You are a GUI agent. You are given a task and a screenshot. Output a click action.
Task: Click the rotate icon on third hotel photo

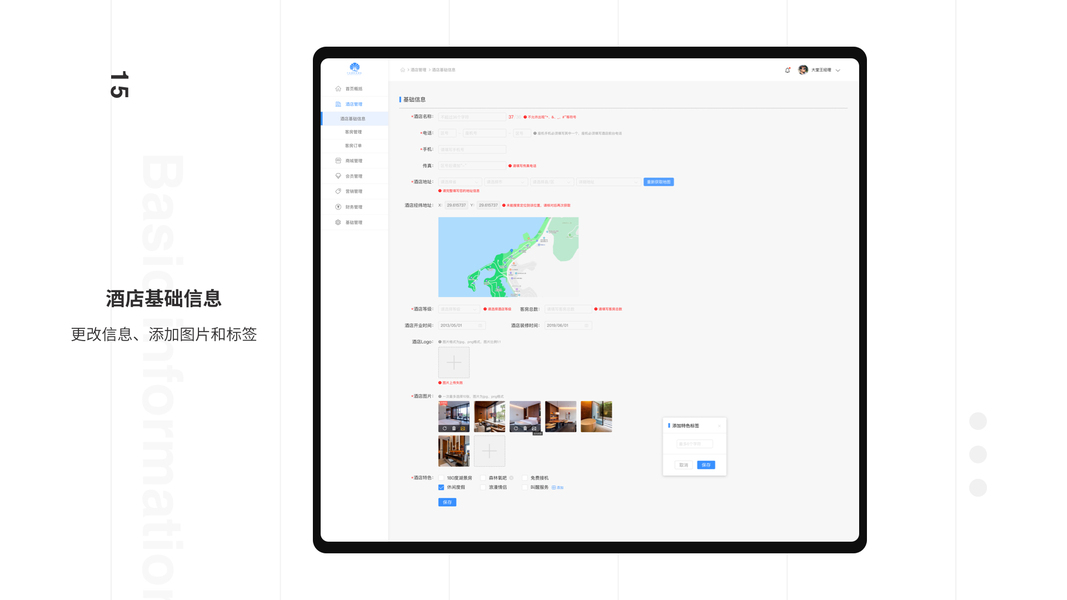coord(516,428)
